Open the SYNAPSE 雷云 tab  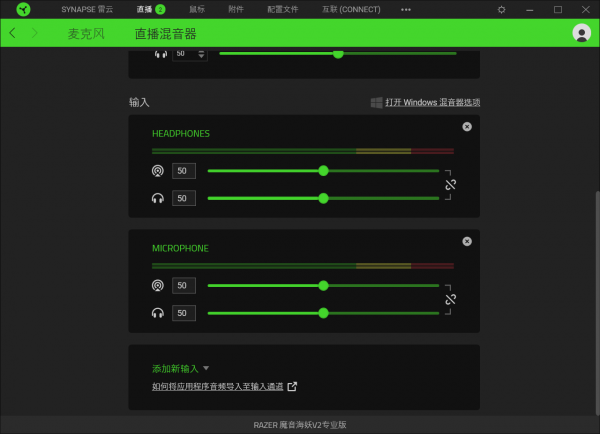click(x=87, y=10)
